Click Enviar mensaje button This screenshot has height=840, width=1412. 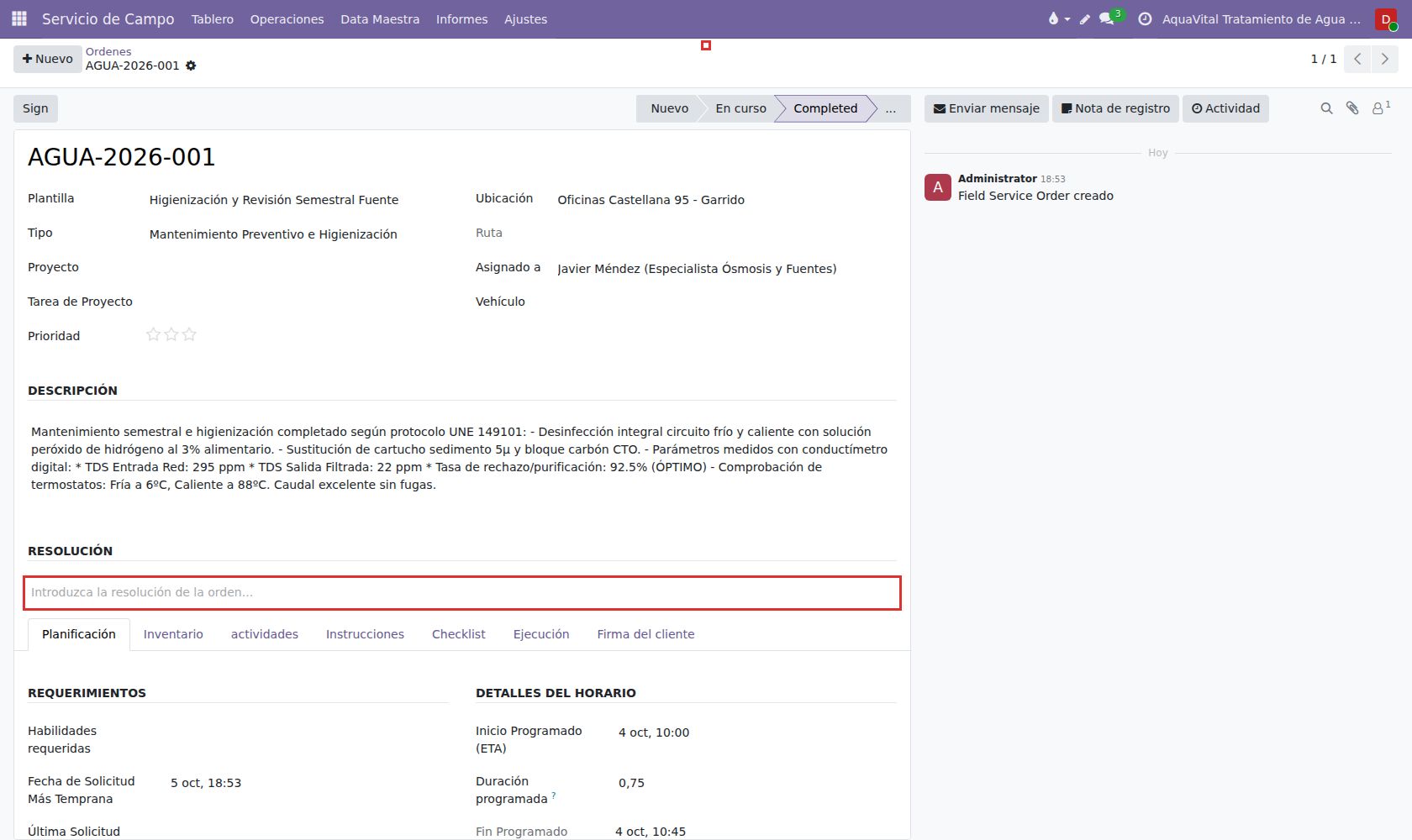(987, 108)
